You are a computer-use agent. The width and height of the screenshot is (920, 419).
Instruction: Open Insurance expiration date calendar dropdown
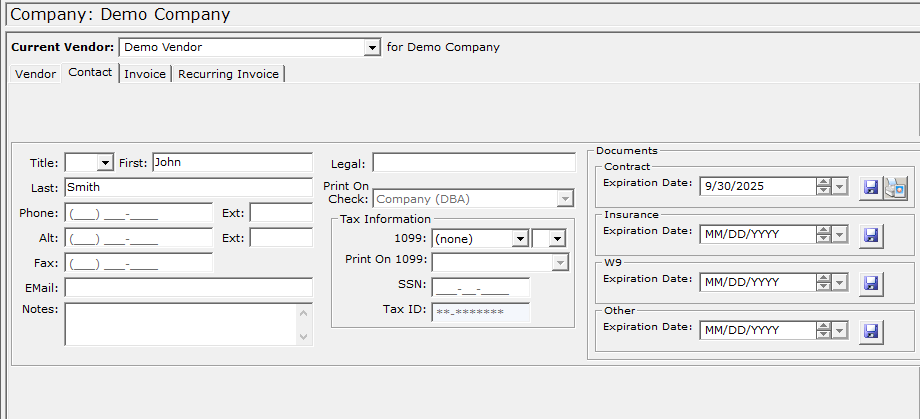[x=840, y=234]
